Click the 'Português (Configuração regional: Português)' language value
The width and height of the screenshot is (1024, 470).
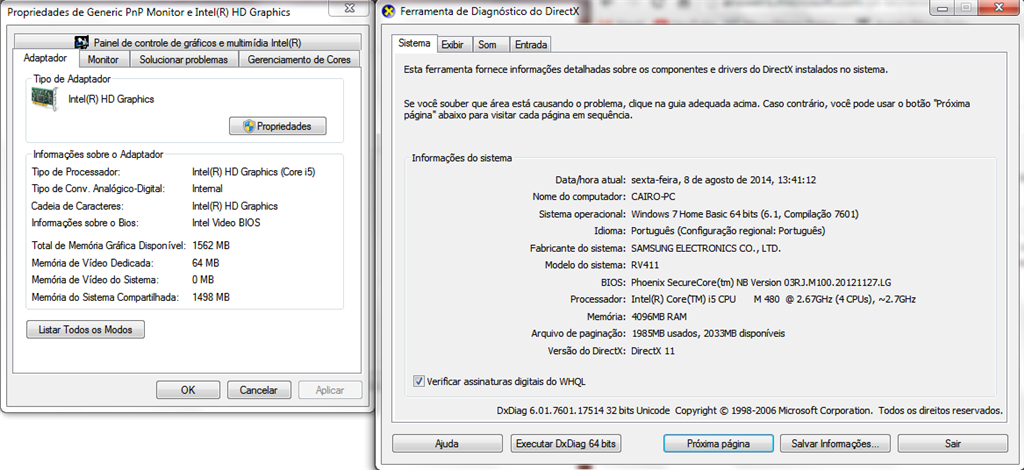(728, 231)
